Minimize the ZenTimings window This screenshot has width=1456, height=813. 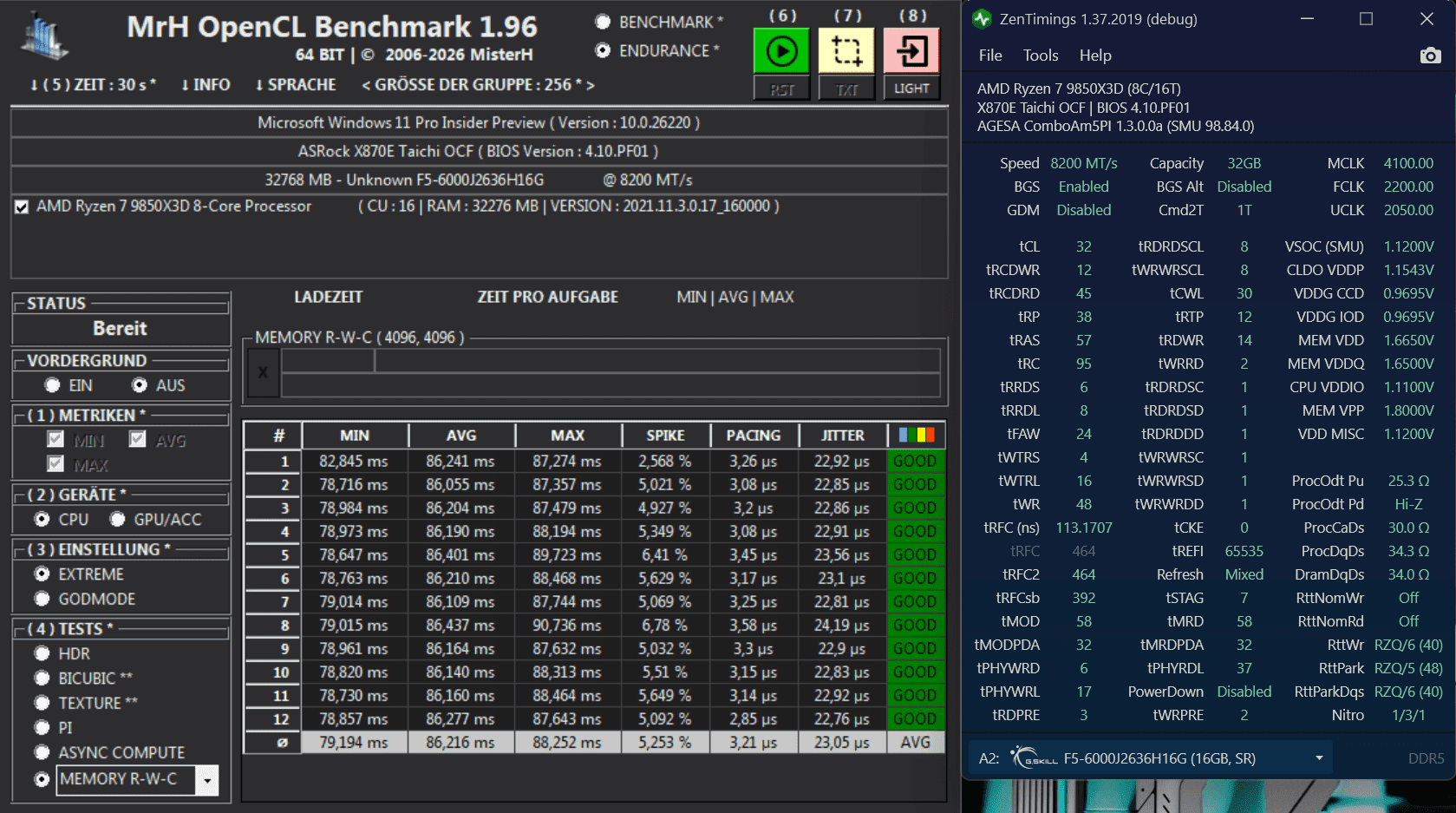tap(1308, 19)
